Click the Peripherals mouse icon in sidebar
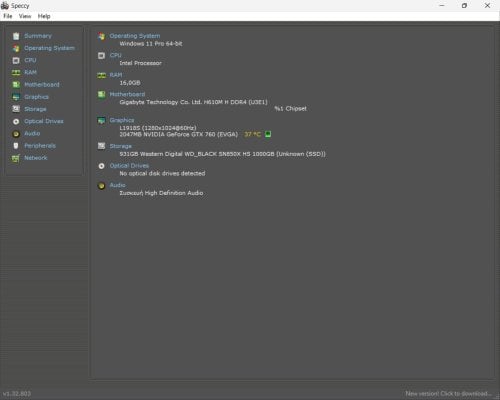The image size is (500, 400). pos(16,146)
